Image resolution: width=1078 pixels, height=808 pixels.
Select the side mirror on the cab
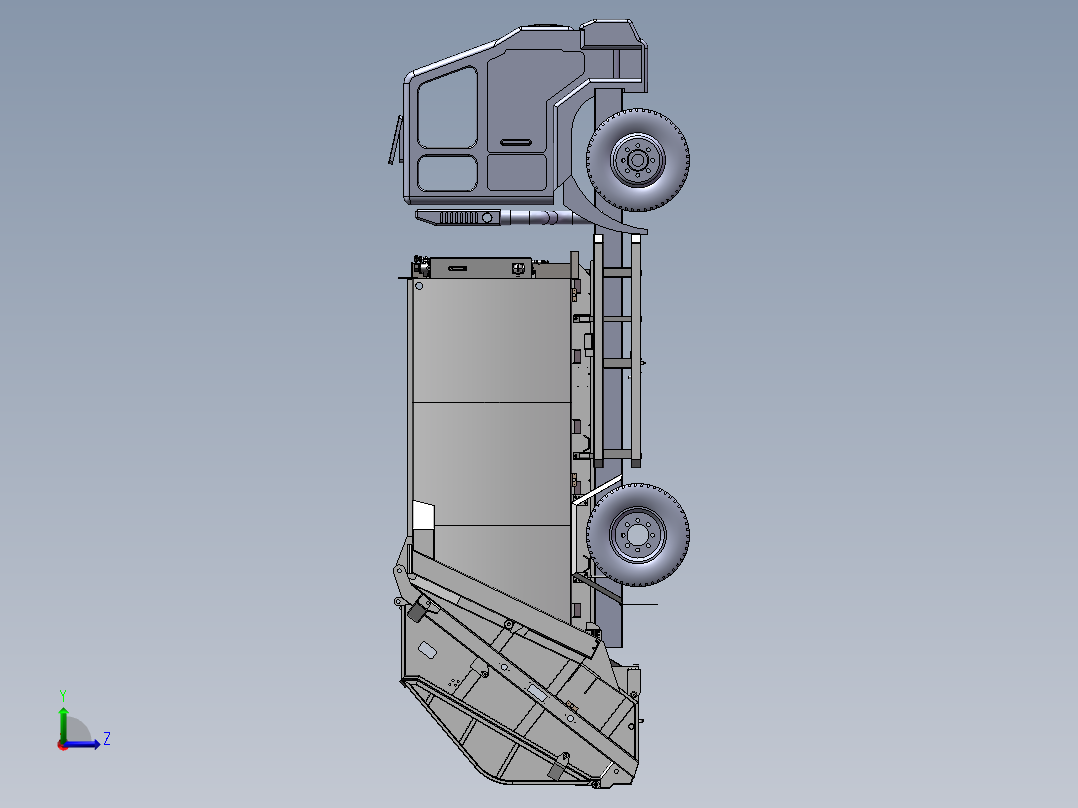[395, 140]
